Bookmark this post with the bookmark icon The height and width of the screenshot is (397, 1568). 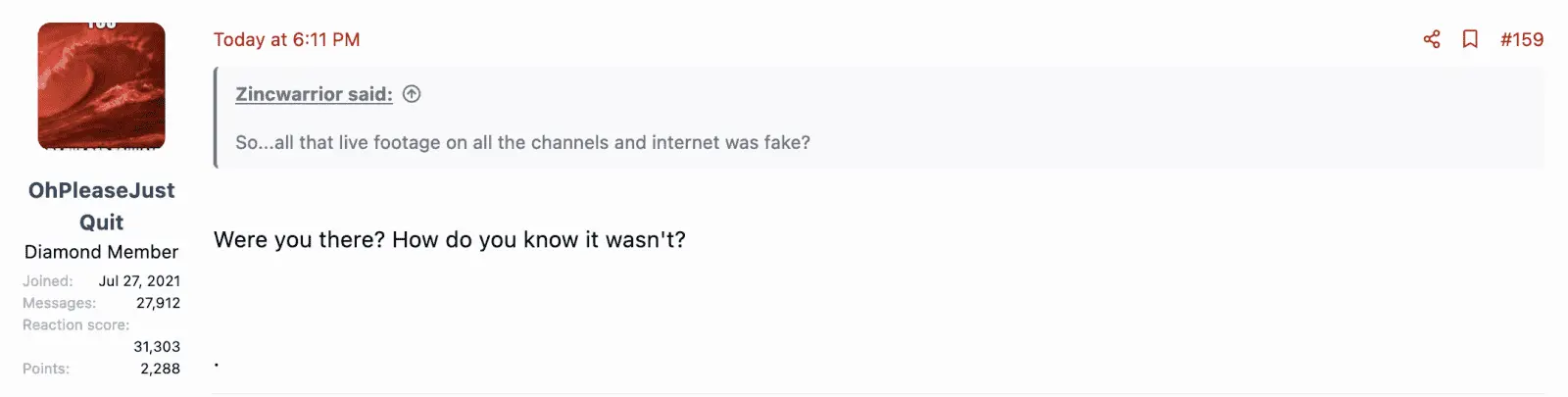tap(1470, 39)
